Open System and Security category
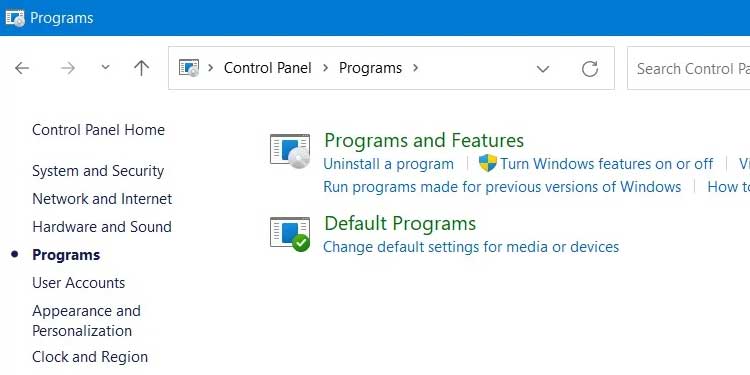 coord(98,171)
